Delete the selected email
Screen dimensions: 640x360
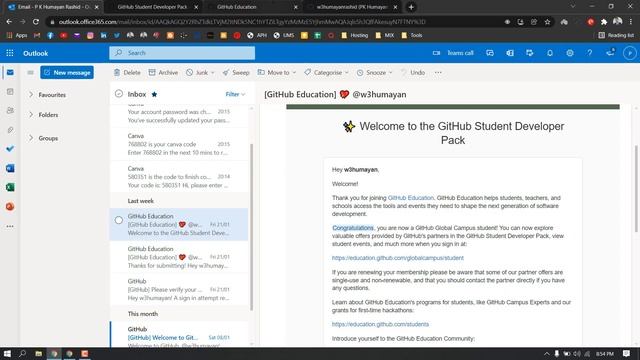click(x=127, y=73)
